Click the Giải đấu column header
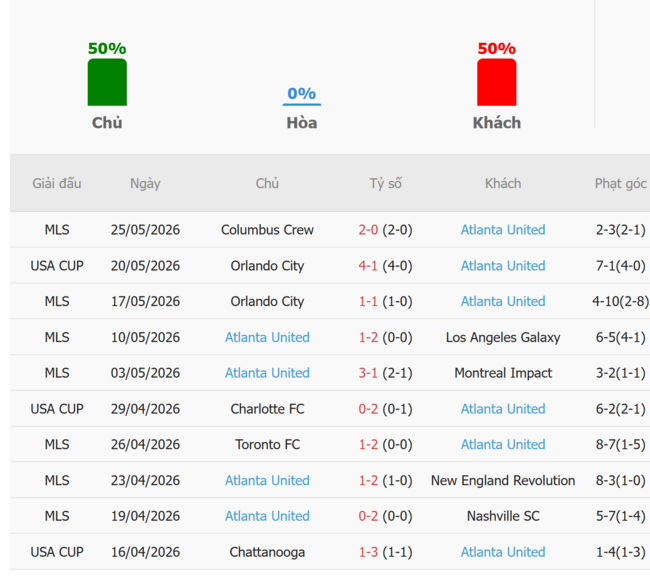The height and width of the screenshot is (577, 650). [x=57, y=183]
